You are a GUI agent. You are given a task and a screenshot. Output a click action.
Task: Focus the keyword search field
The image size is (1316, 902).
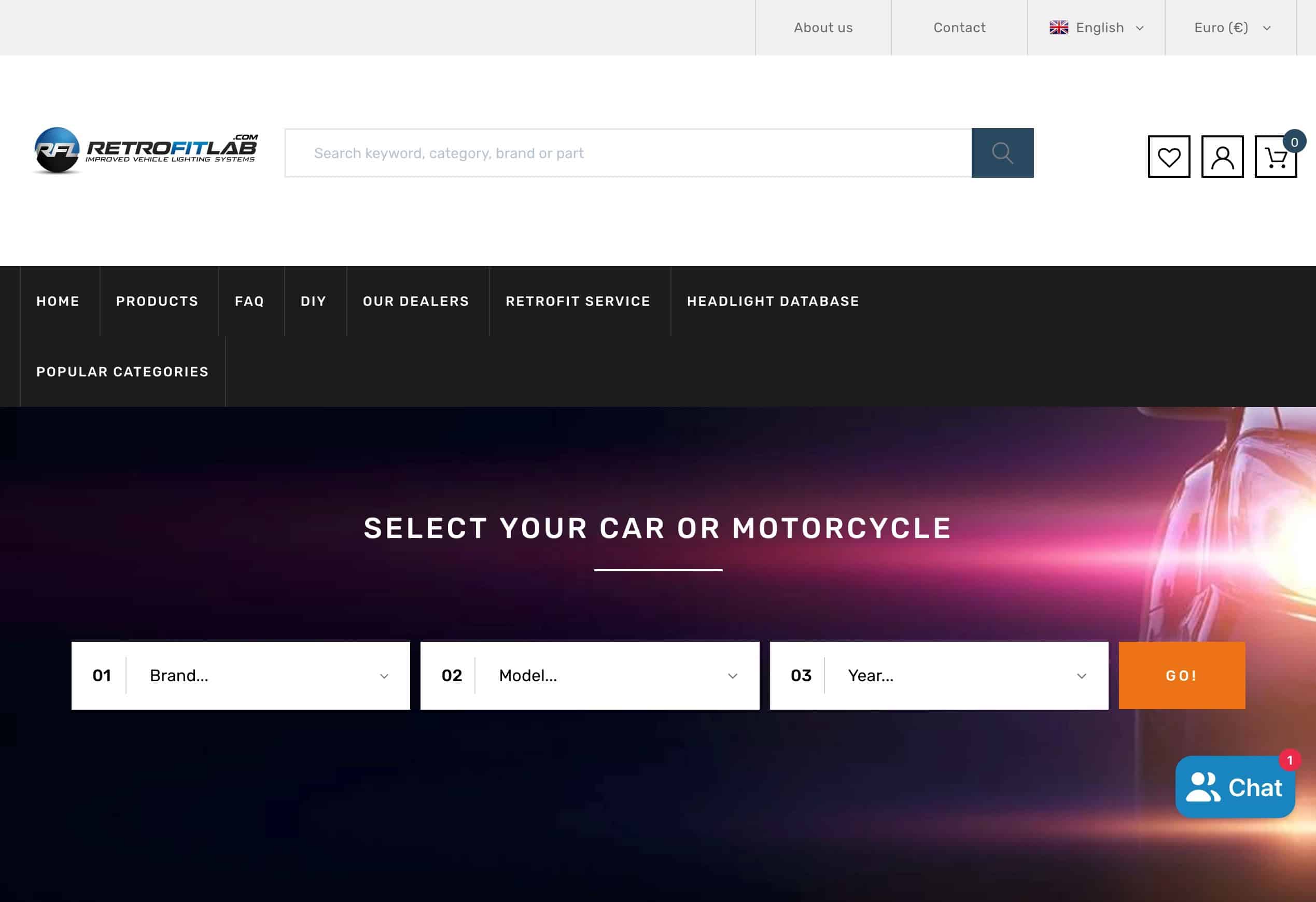tap(628, 153)
